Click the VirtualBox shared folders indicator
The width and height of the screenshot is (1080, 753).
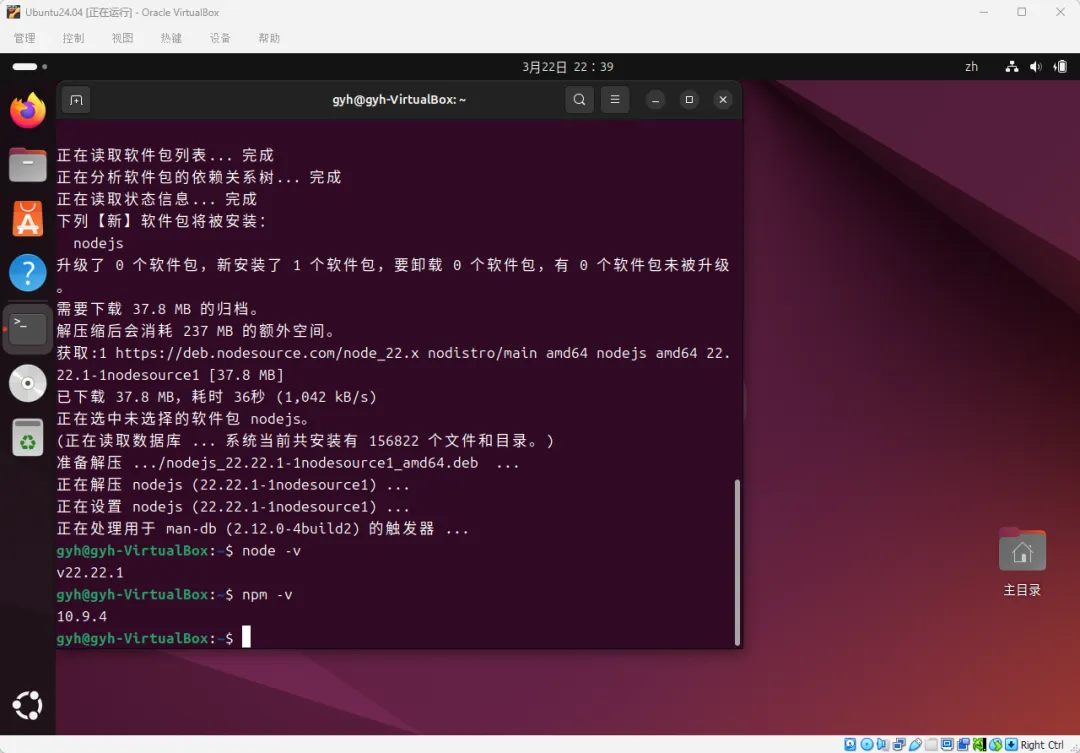click(x=931, y=744)
